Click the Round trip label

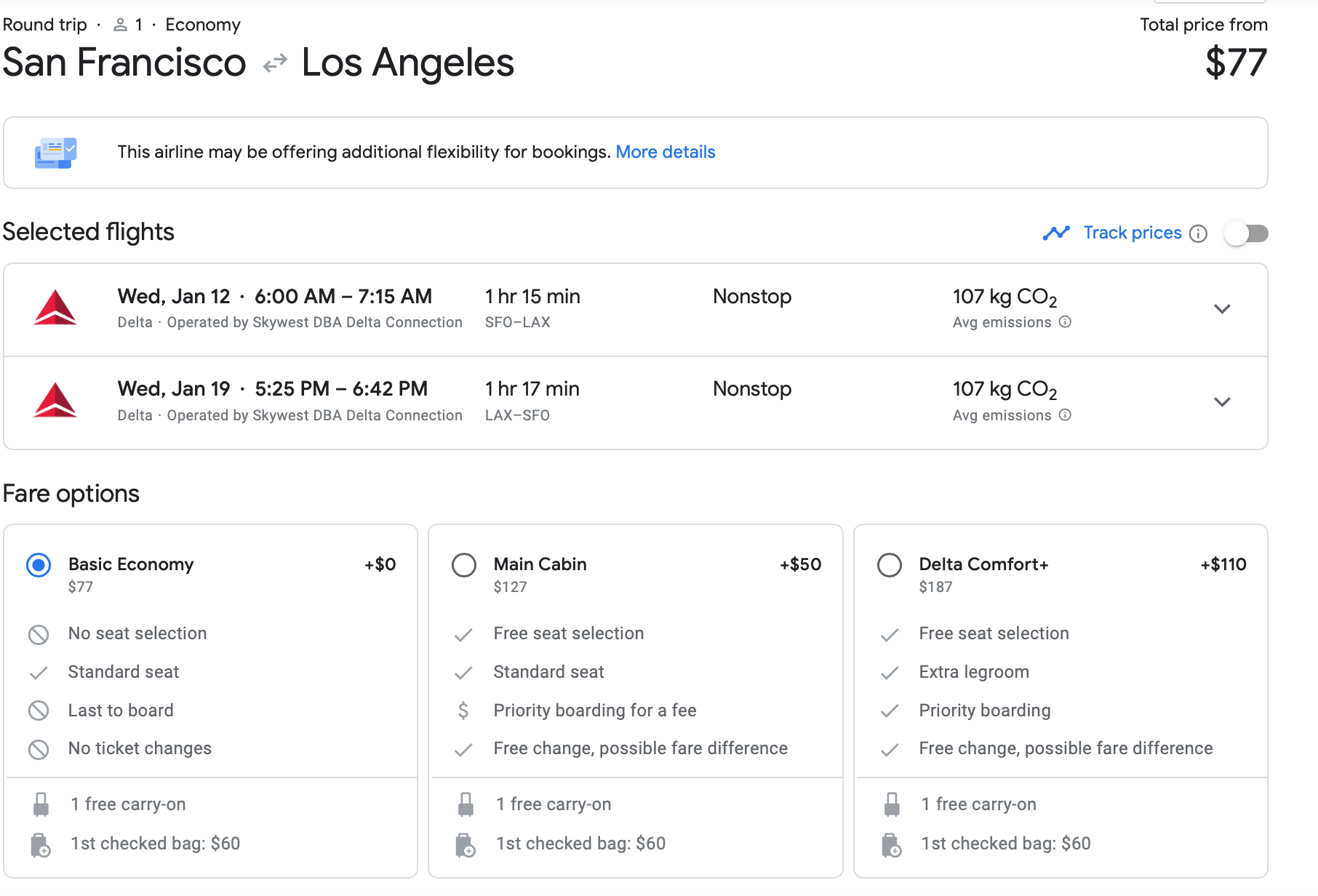(x=45, y=25)
